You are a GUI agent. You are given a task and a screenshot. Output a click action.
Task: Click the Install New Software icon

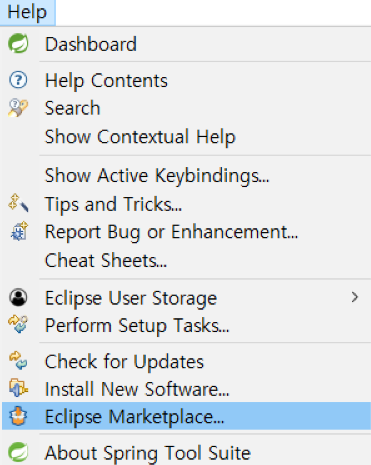coord(18,388)
